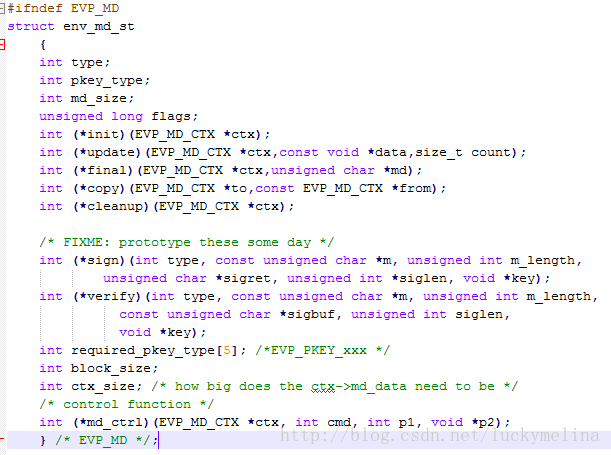Collapse the #ifndef EVP_MD fold marker
611x455 pixels.
tap(2, 8)
